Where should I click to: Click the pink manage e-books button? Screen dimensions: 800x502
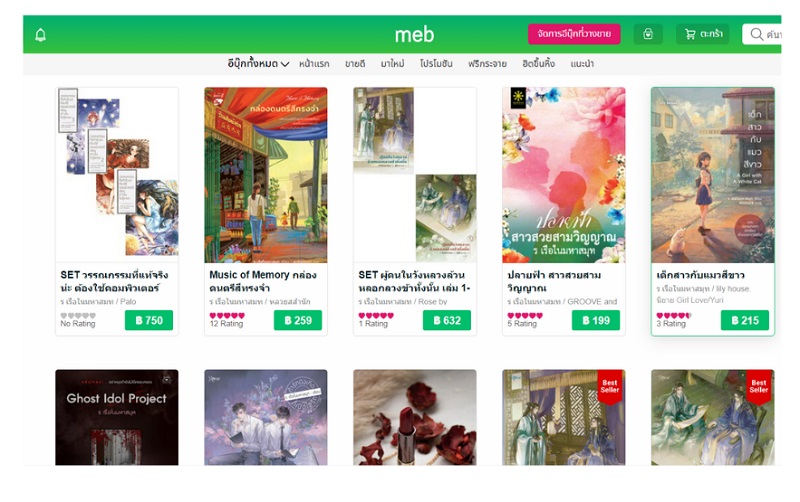(574, 34)
